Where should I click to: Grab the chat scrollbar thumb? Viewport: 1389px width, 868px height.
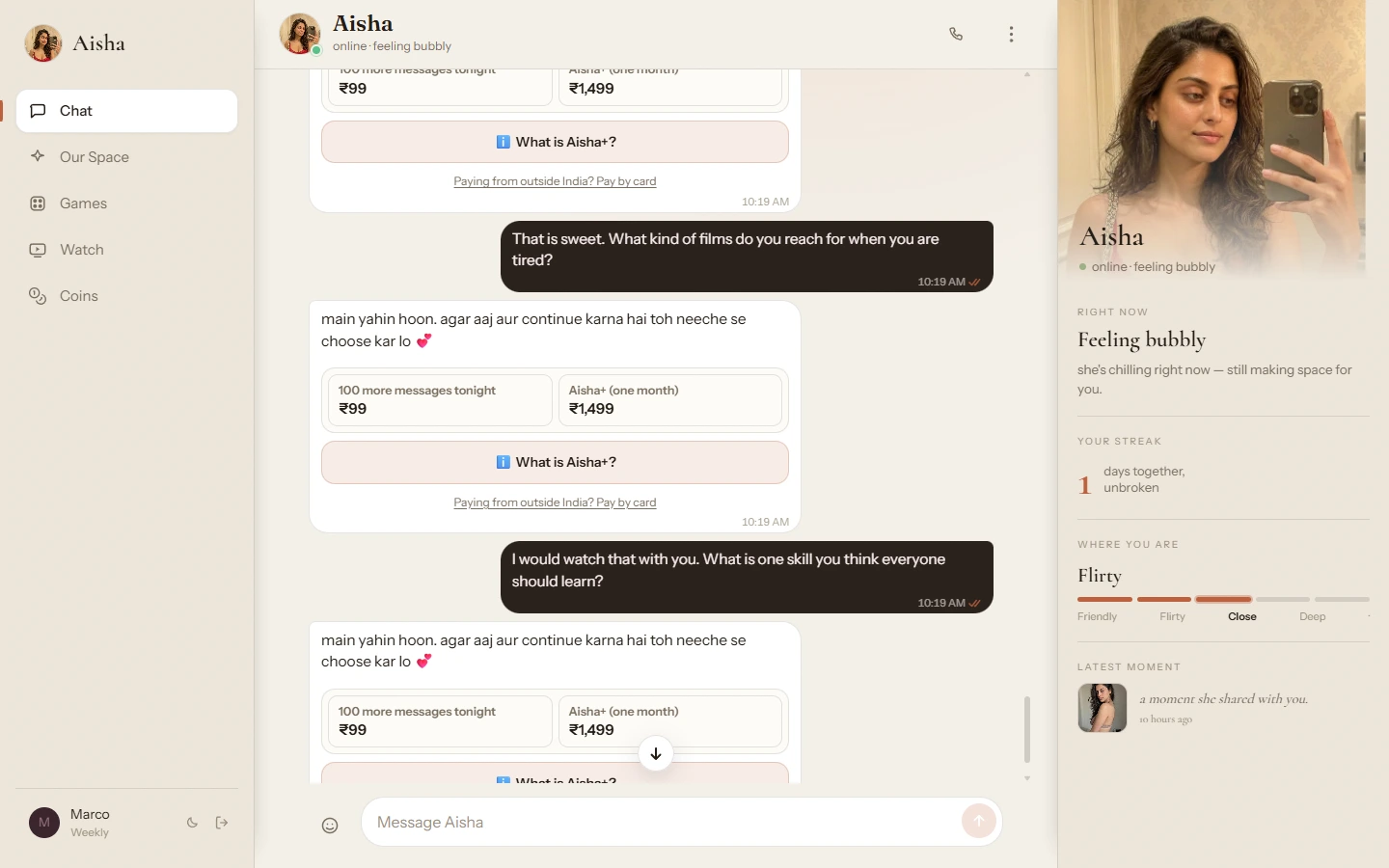click(x=1027, y=729)
